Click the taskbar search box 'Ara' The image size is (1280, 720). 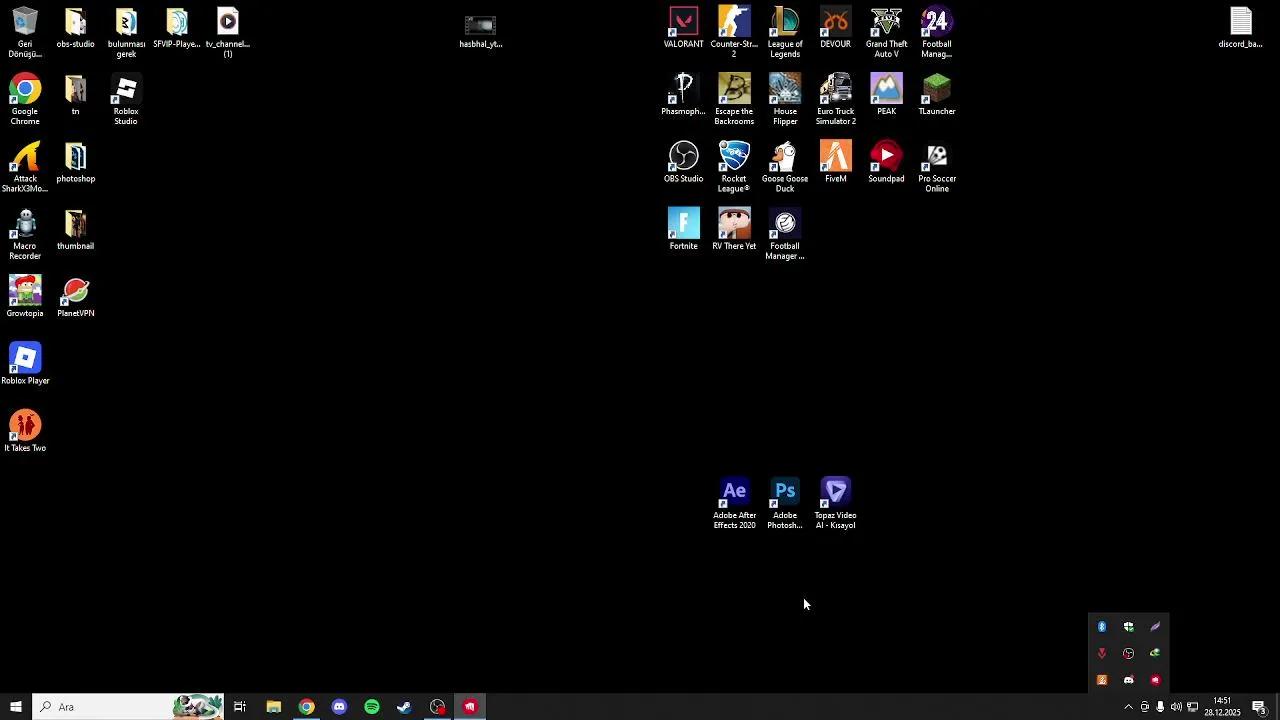coord(128,707)
